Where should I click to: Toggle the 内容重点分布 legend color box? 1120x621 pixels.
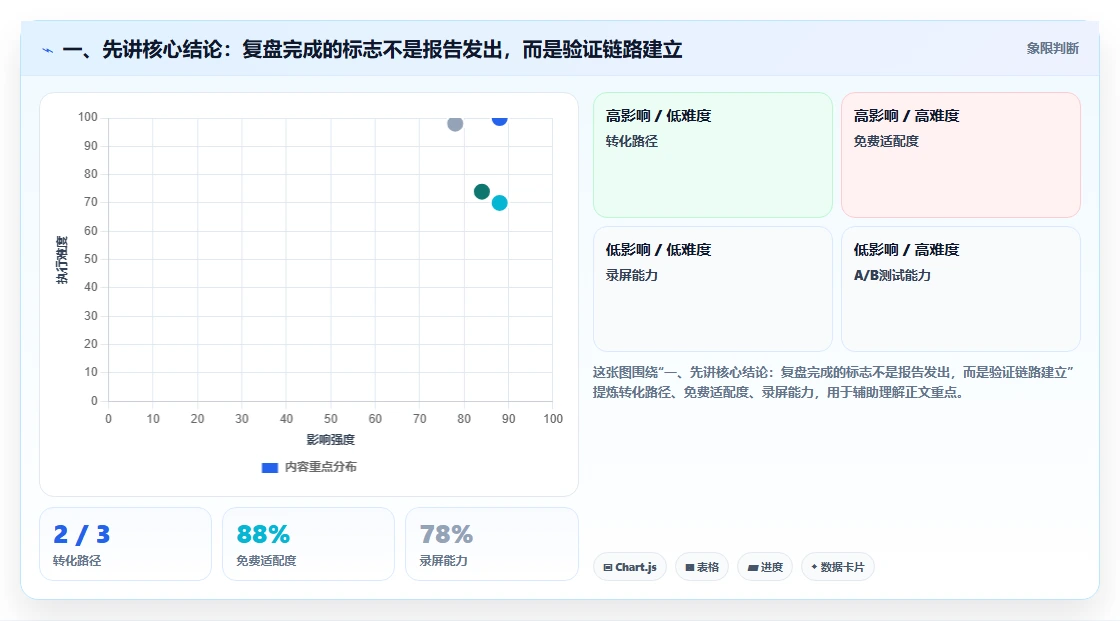pyautogui.click(x=269, y=467)
